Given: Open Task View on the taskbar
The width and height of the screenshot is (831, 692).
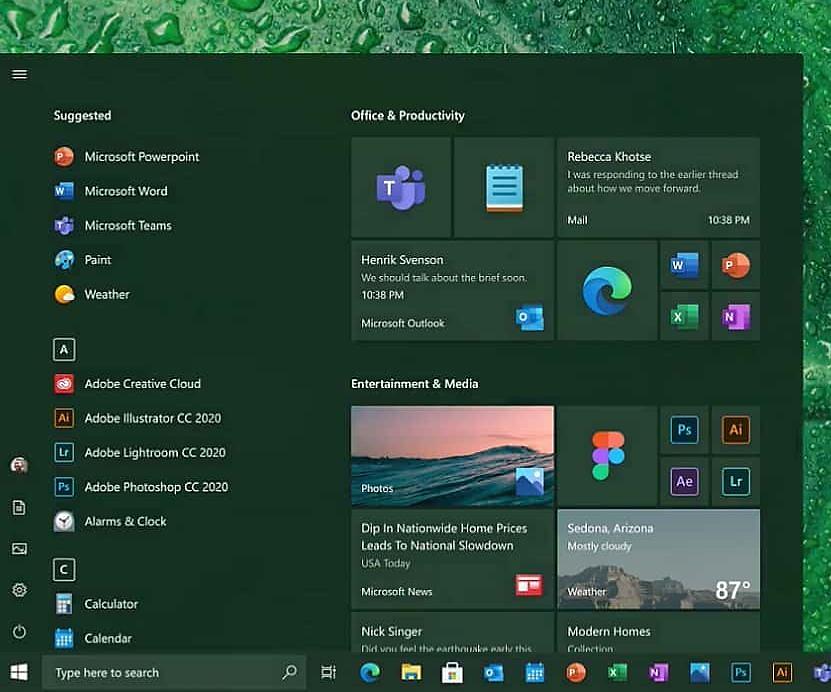Looking at the screenshot, I should [329, 672].
